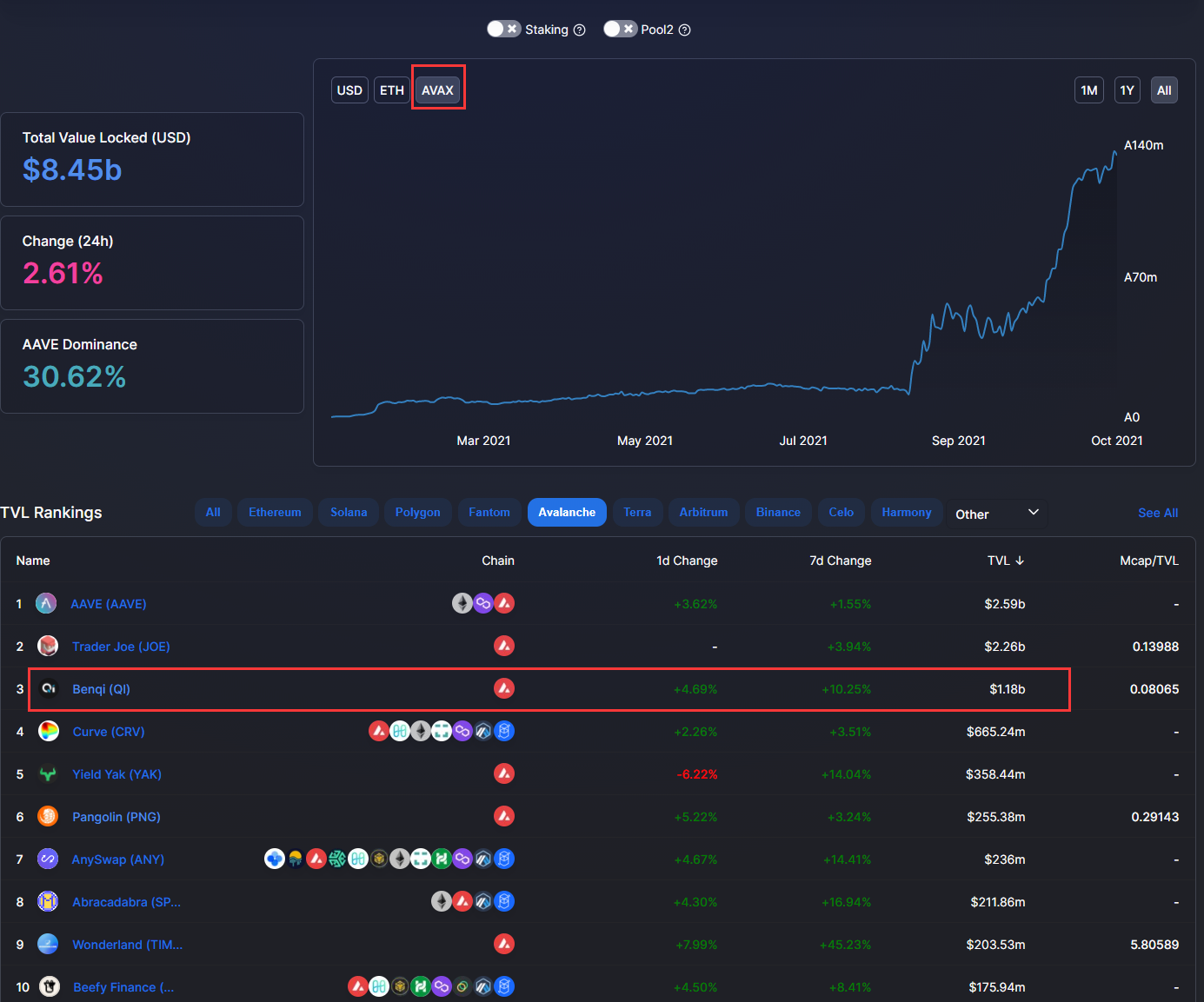Set chart range to 1M
This screenshot has width=1204, height=1002.
tap(1089, 90)
